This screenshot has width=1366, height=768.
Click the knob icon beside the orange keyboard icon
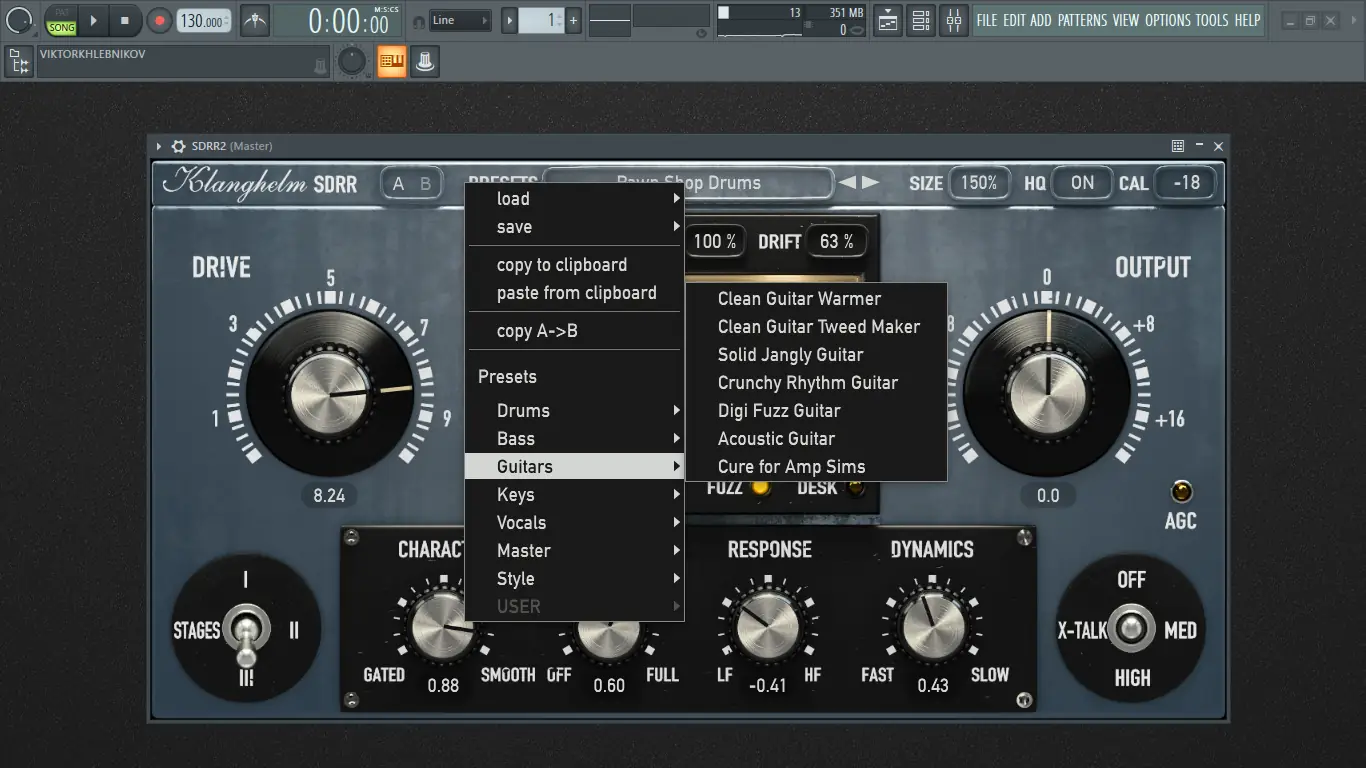pos(424,62)
